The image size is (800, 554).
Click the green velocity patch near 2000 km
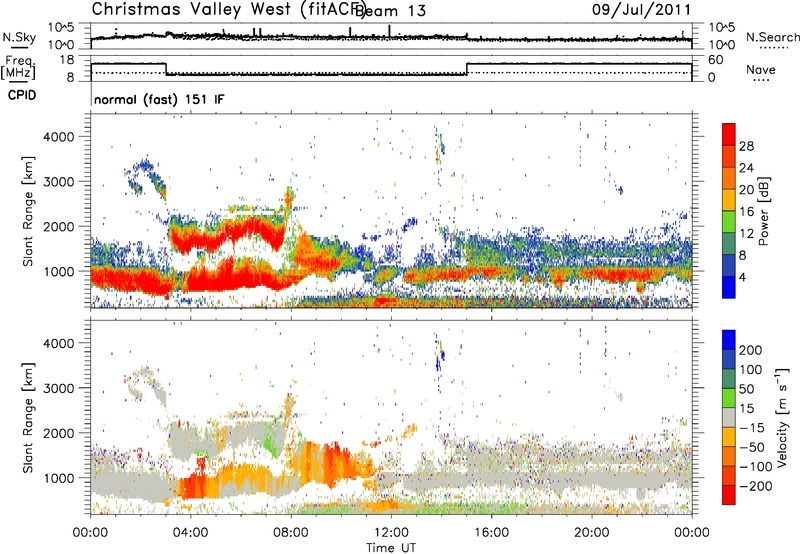tap(273, 440)
